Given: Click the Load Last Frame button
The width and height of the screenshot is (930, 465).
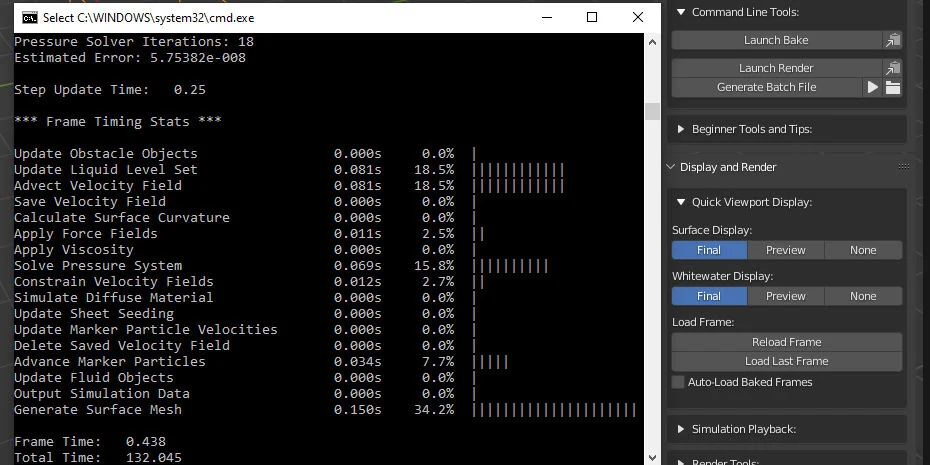Looking at the screenshot, I should (787, 361).
